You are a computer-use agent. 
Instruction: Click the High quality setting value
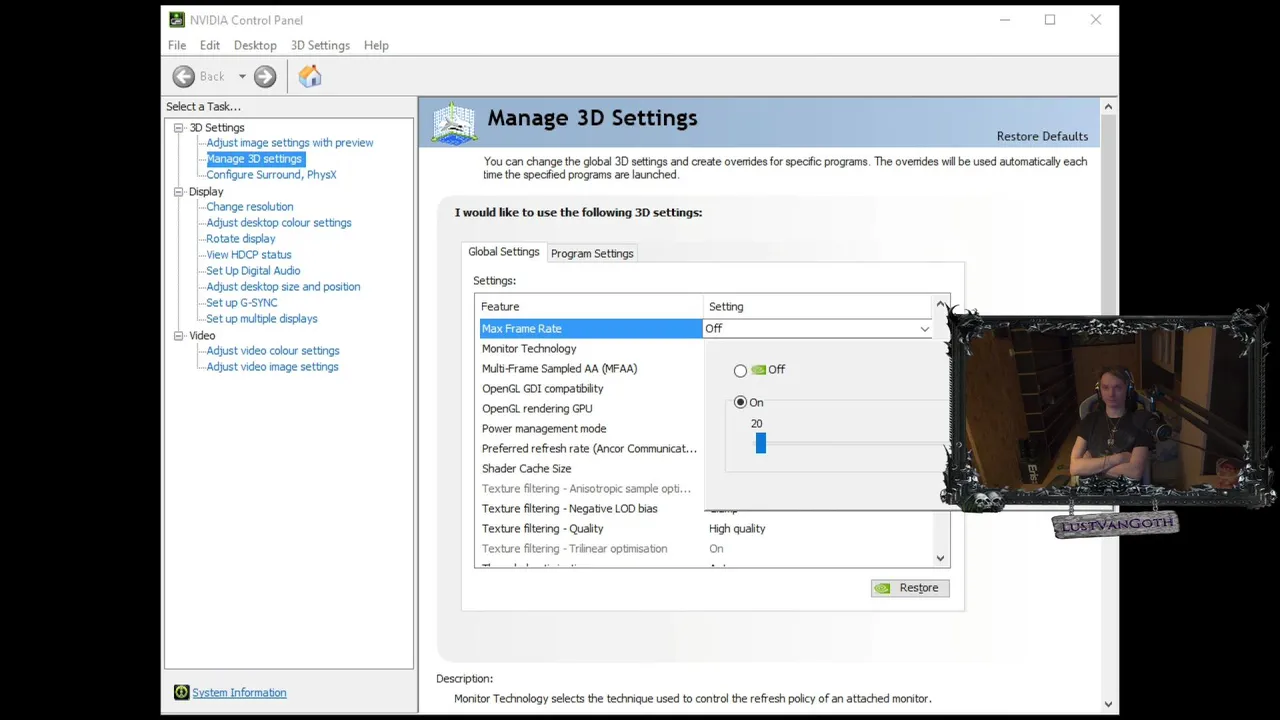(x=737, y=528)
